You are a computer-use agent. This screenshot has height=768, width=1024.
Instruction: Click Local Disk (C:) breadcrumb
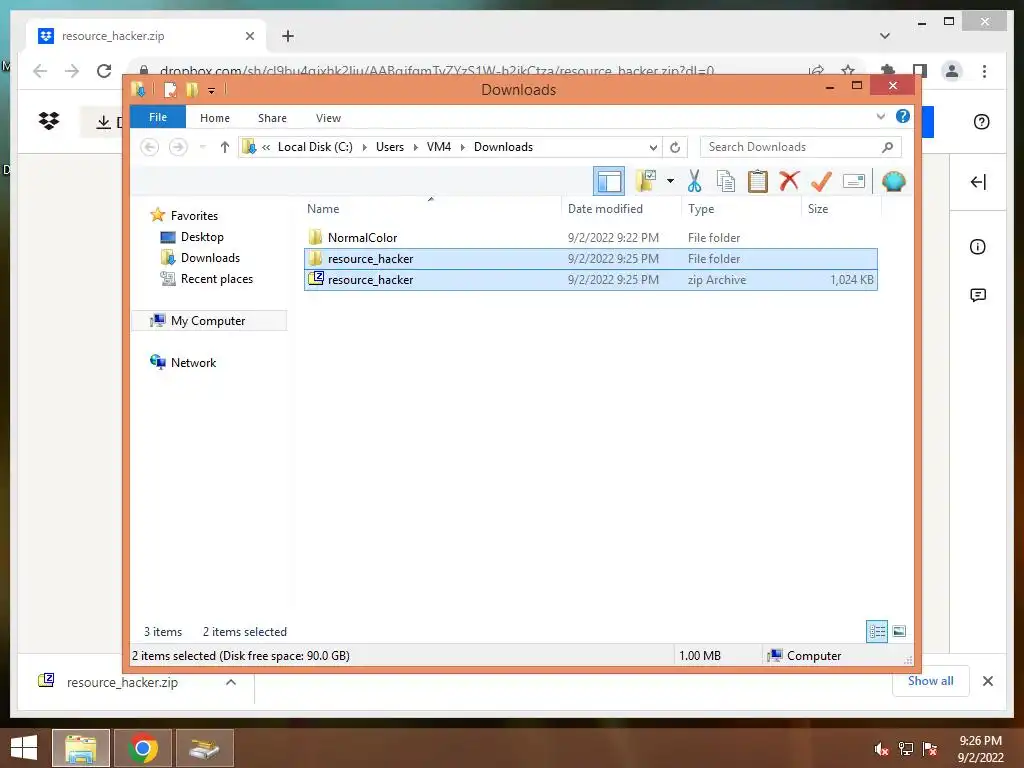click(x=315, y=147)
